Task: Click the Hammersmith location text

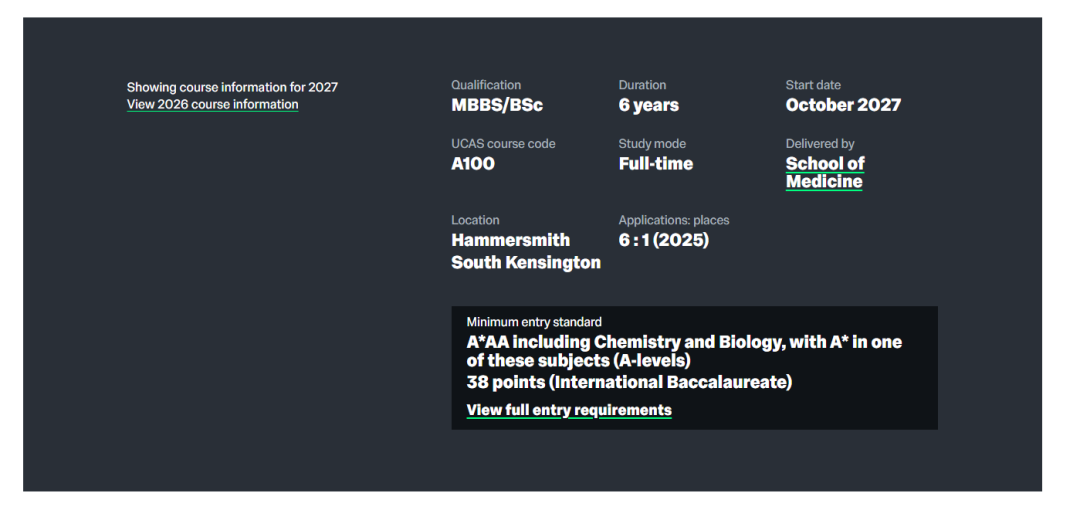Action: coord(510,240)
